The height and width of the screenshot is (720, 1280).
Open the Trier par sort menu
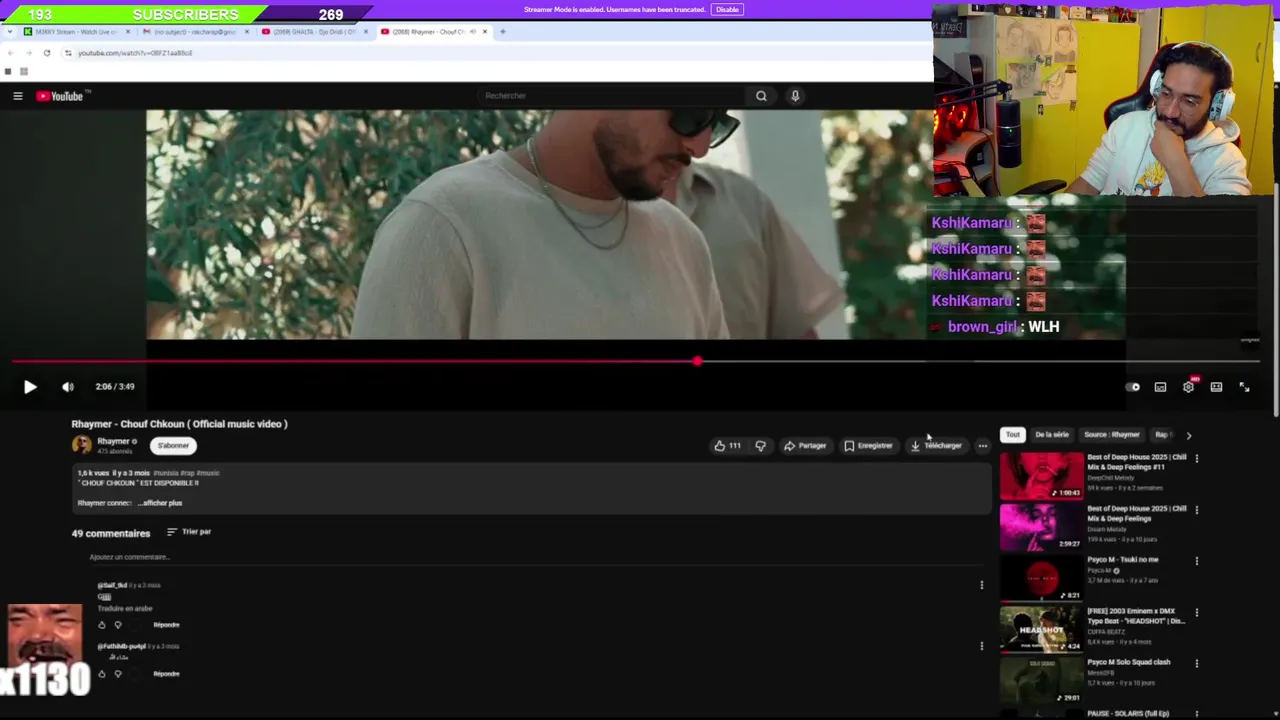(x=189, y=532)
